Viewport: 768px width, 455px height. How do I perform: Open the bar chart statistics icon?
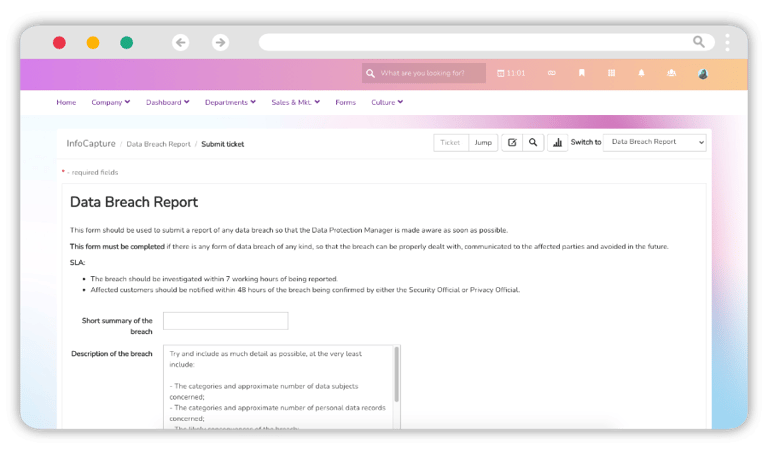tap(557, 143)
